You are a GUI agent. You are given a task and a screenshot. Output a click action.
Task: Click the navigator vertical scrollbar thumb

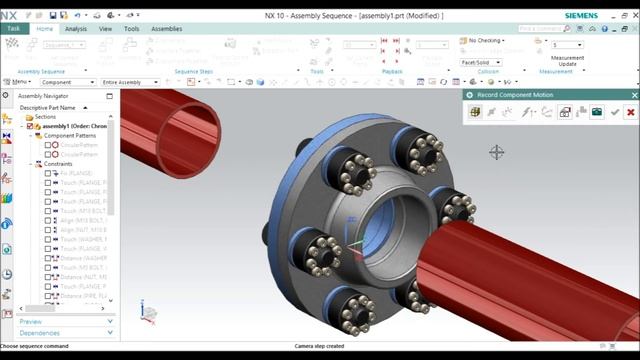pos(111,167)
